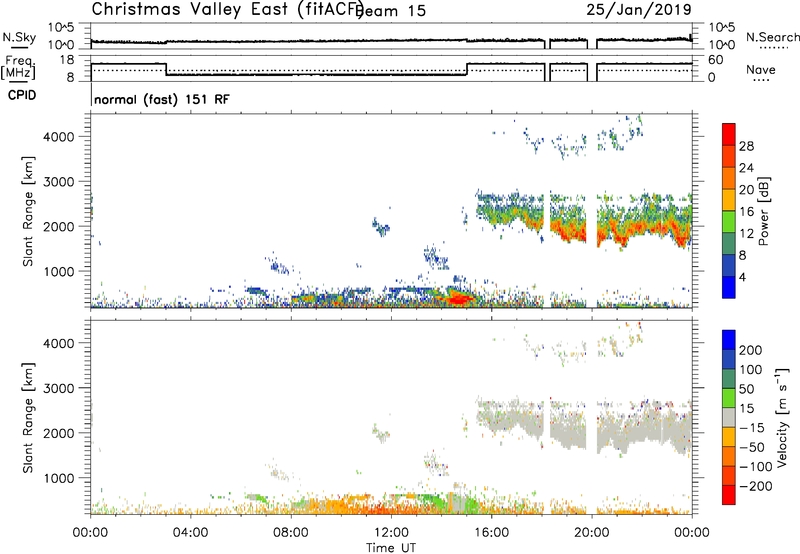Click the 'Slant Range [km]' label of the velocity panel
This screenshot has width=800, height=554.
point(28,417)
